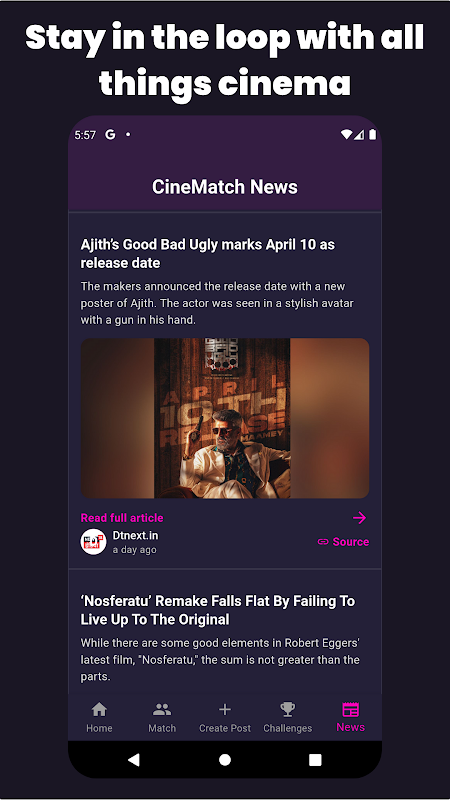Select the News newspaper icon

tap(351, 710)
